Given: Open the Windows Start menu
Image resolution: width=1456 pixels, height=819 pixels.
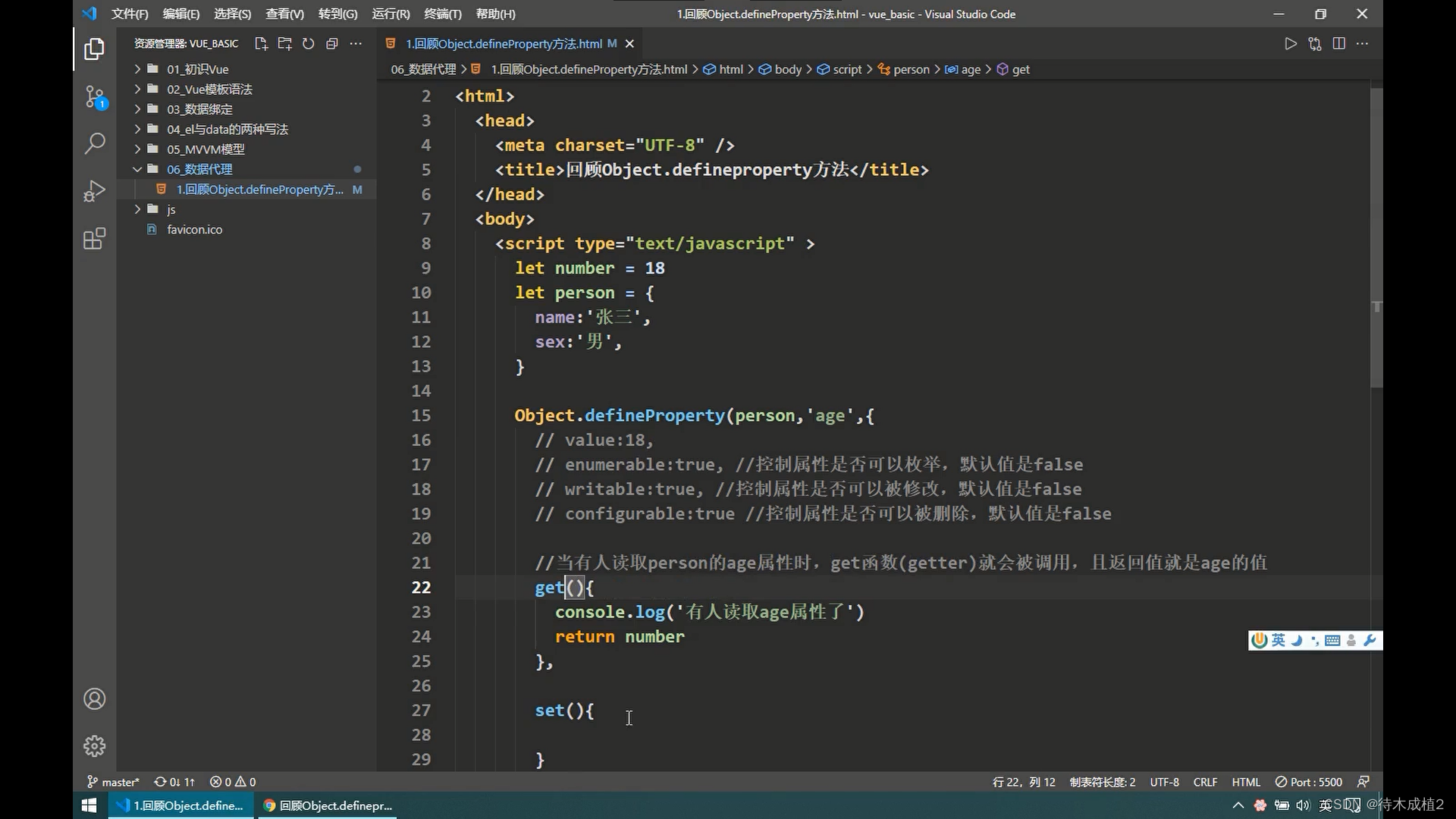Looking at the screenshot, I should [89, 805].
